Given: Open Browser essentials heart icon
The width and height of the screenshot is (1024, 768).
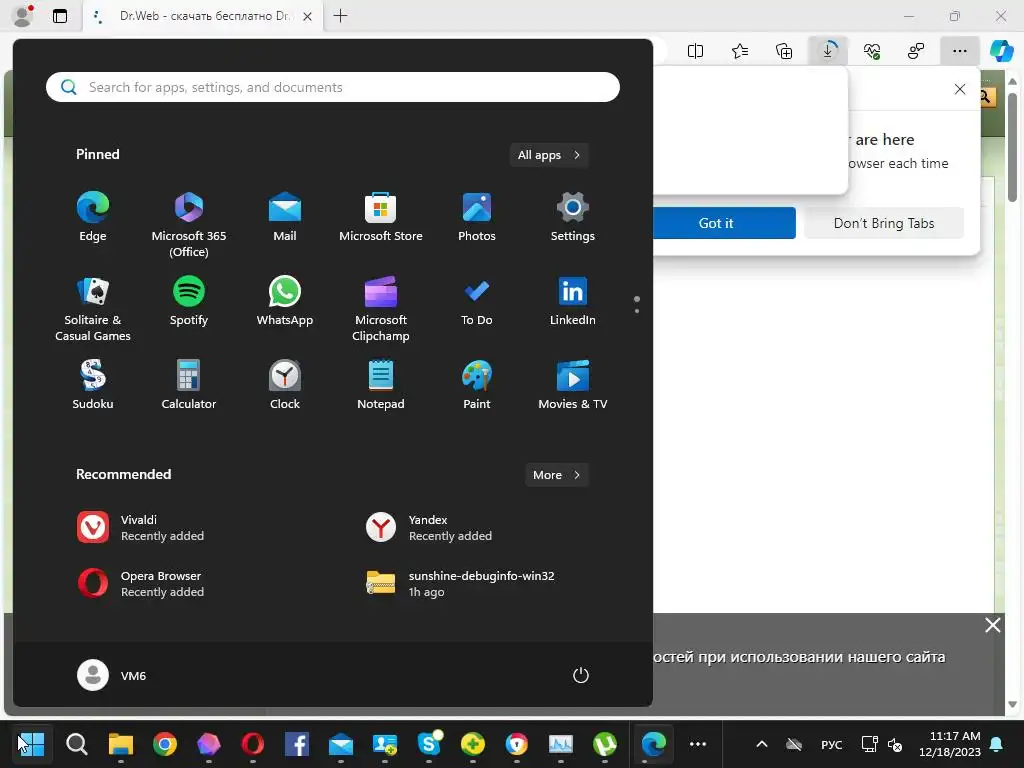Looking at the screenshot, I should (872, 51).
